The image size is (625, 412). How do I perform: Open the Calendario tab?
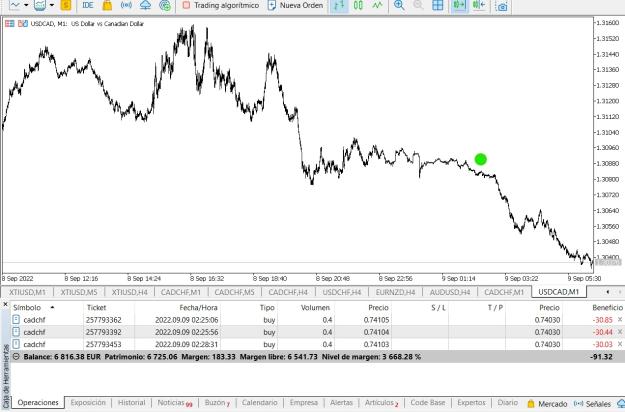pos(259,402)
